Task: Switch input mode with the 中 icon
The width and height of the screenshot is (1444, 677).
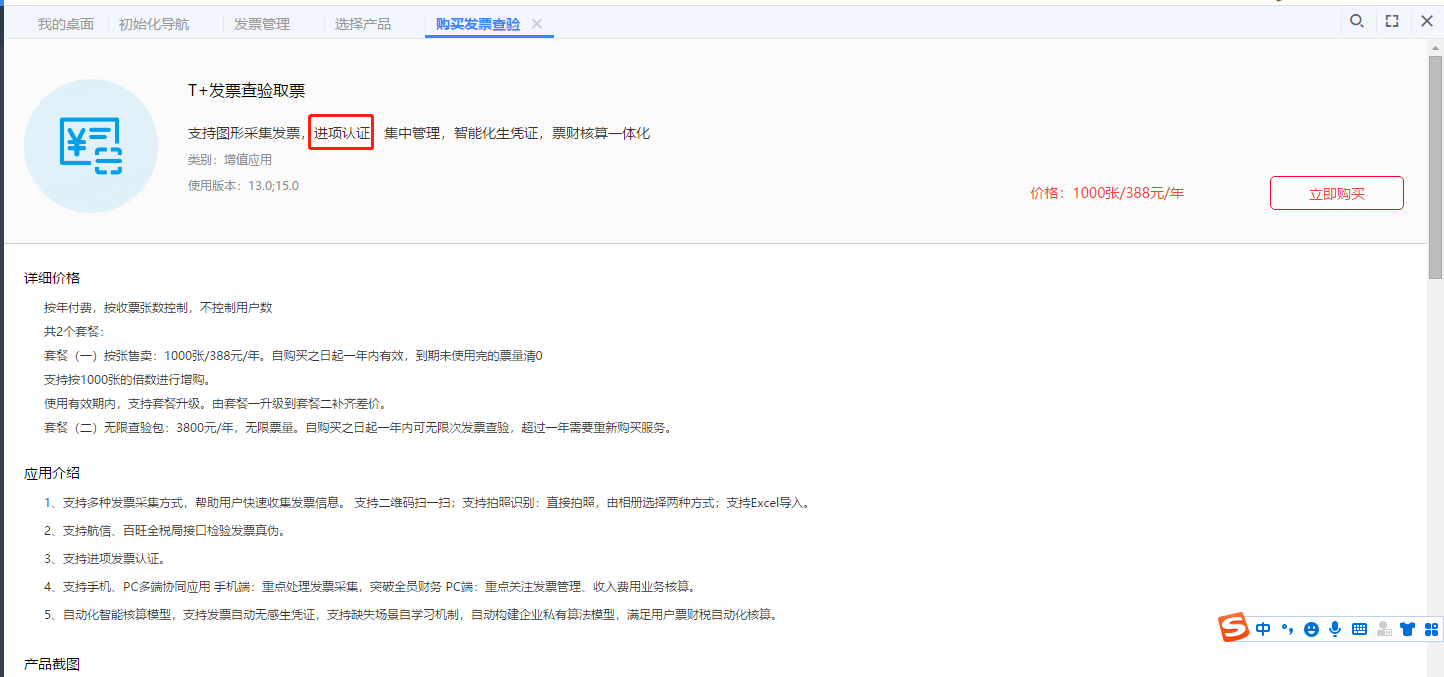Action: [1263, 629]
